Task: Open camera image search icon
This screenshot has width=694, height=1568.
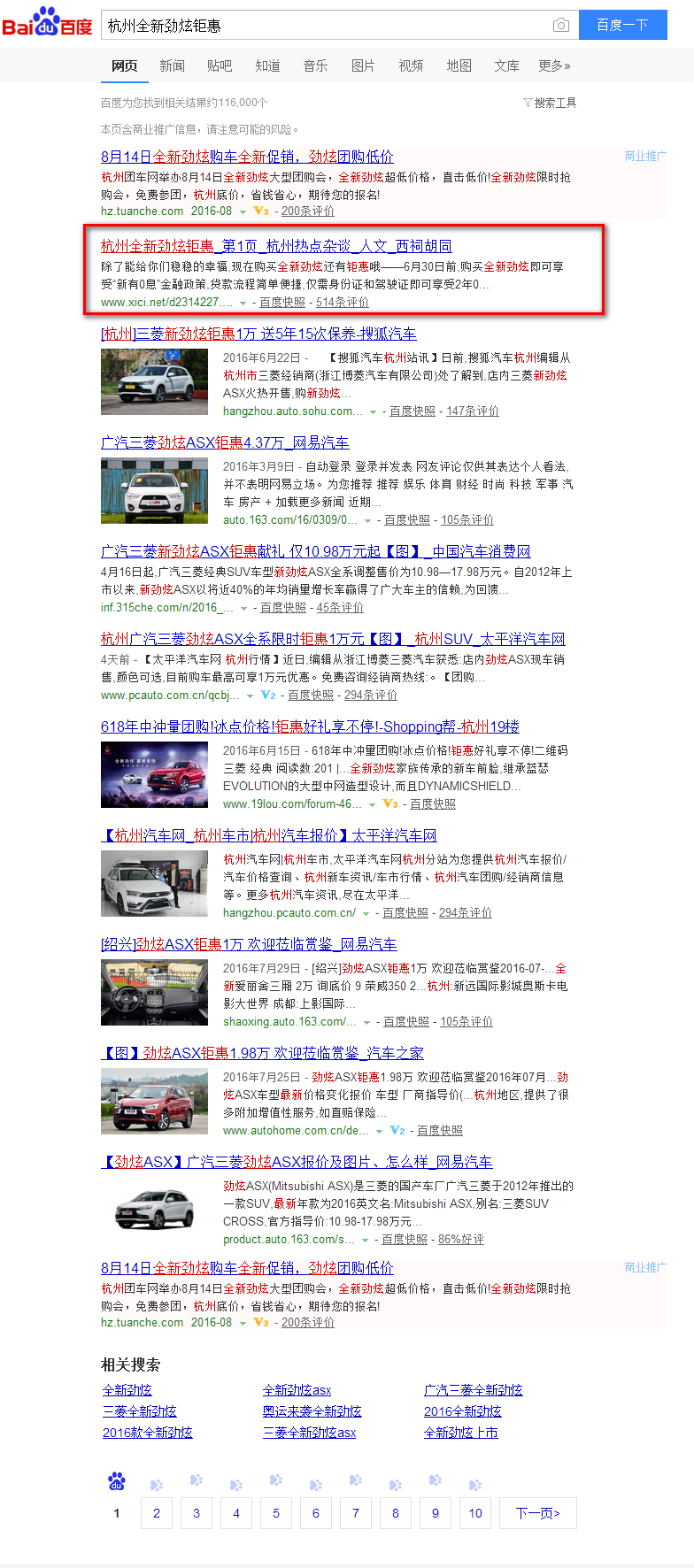Action: tap(560, 26)
